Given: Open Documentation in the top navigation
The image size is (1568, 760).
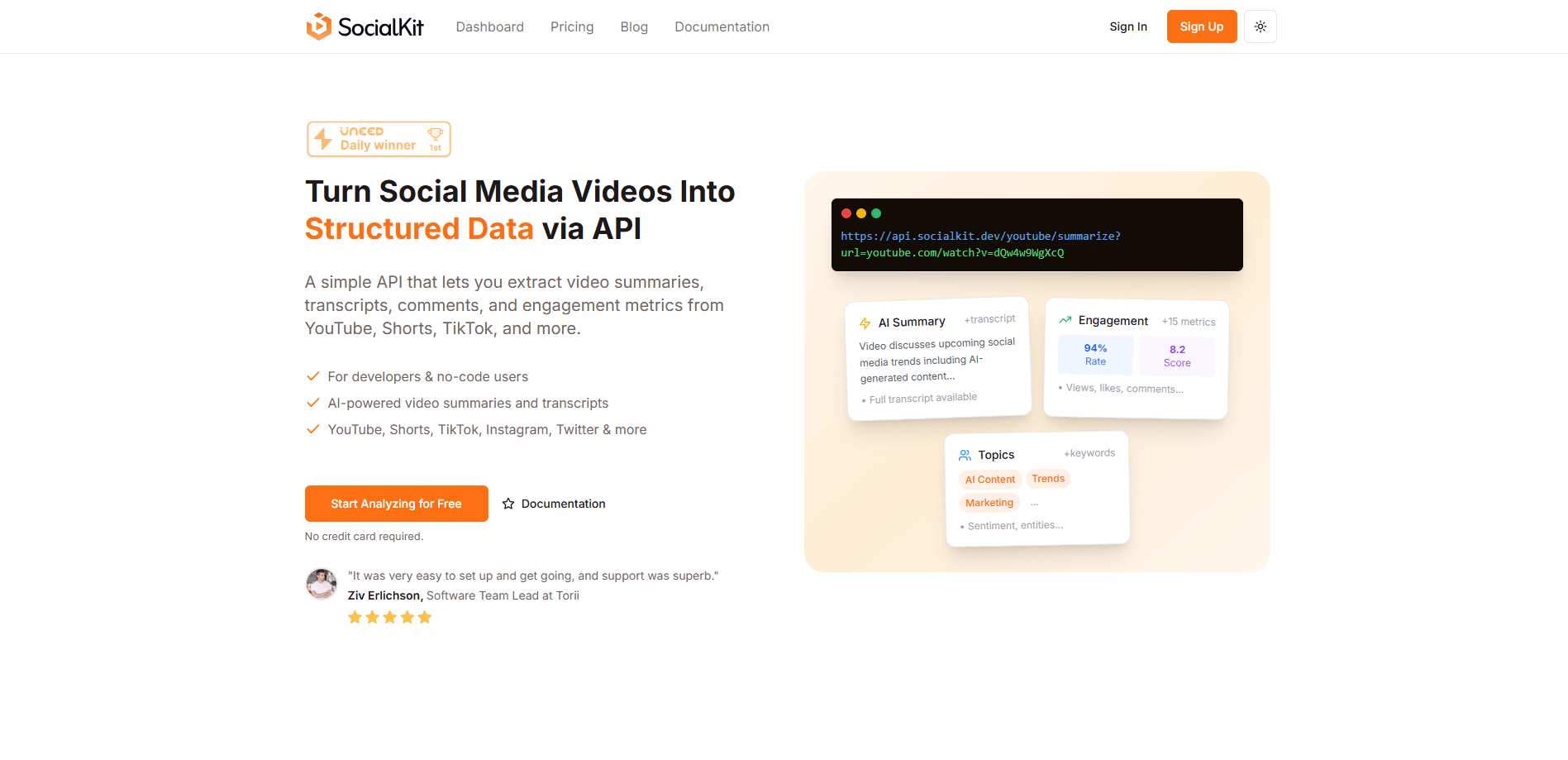Looking at the screenshot, I should pyautogui.click(x=722, y=26).
